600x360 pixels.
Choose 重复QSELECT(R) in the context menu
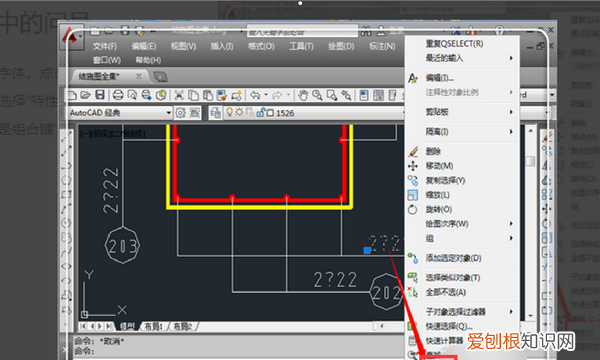[455, 44]
